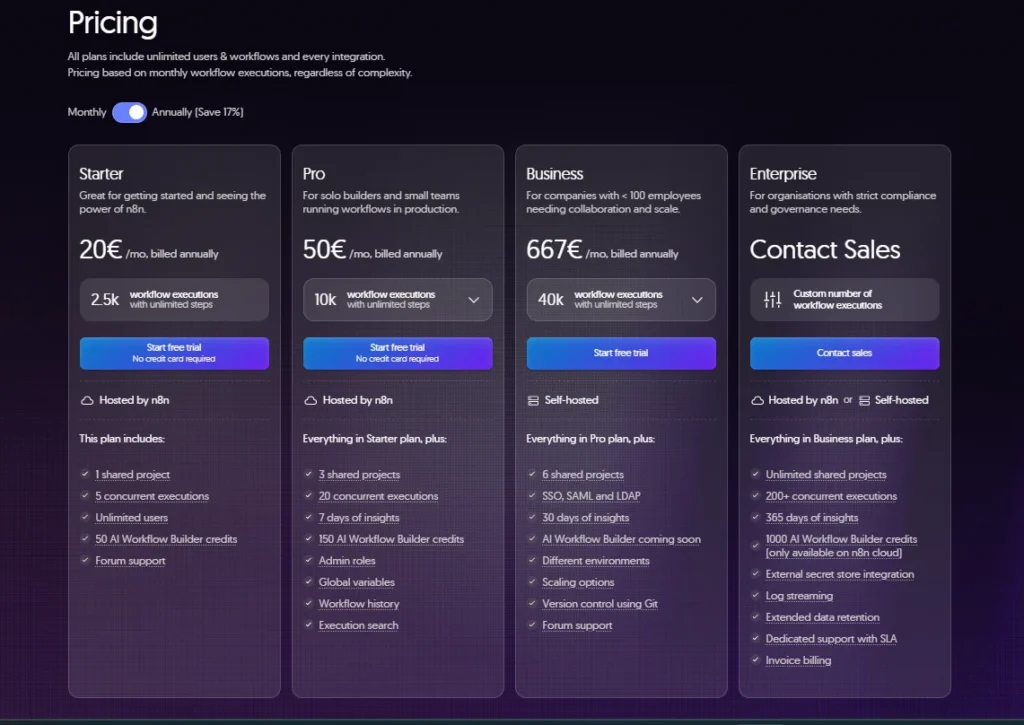Viewport: 1024px width, 725px height.
Task: Click the Starter cloud hosting icon
Action: (x=87, y=400)
